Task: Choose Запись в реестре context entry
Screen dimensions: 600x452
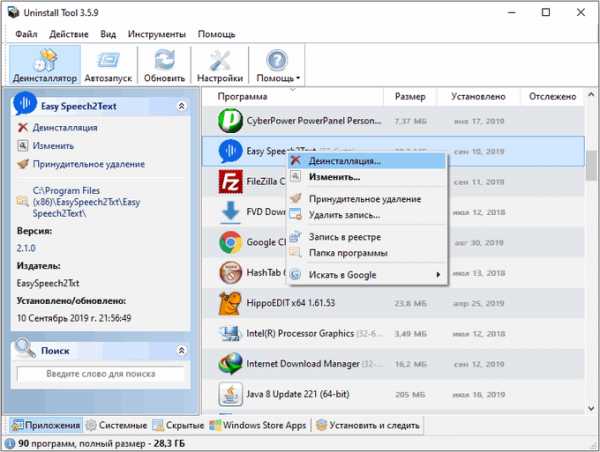Action: [x=367, y=237]
